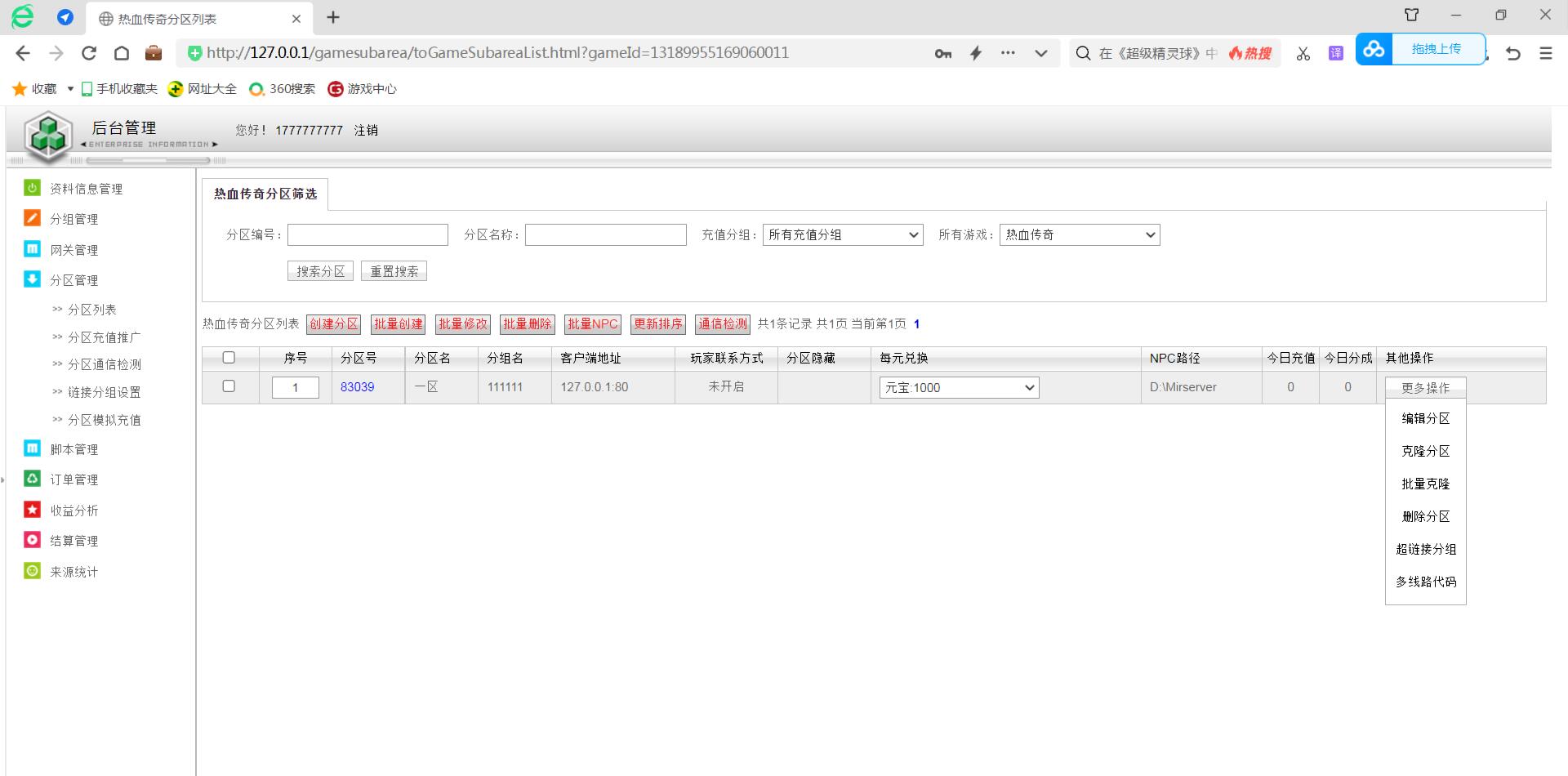Image resolution: width=1568 pixels, height=776 pixels.
Task: Click the 来源统计 green smiley icon
Action: tap(32, 571)
